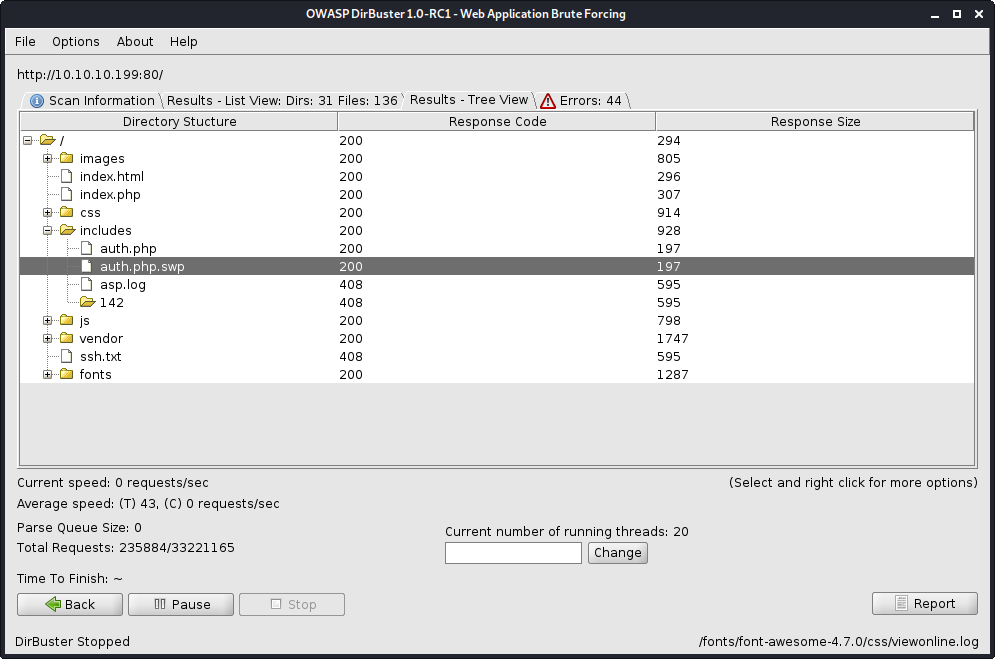Click the auth.php file icon

[x=87, y=248]
